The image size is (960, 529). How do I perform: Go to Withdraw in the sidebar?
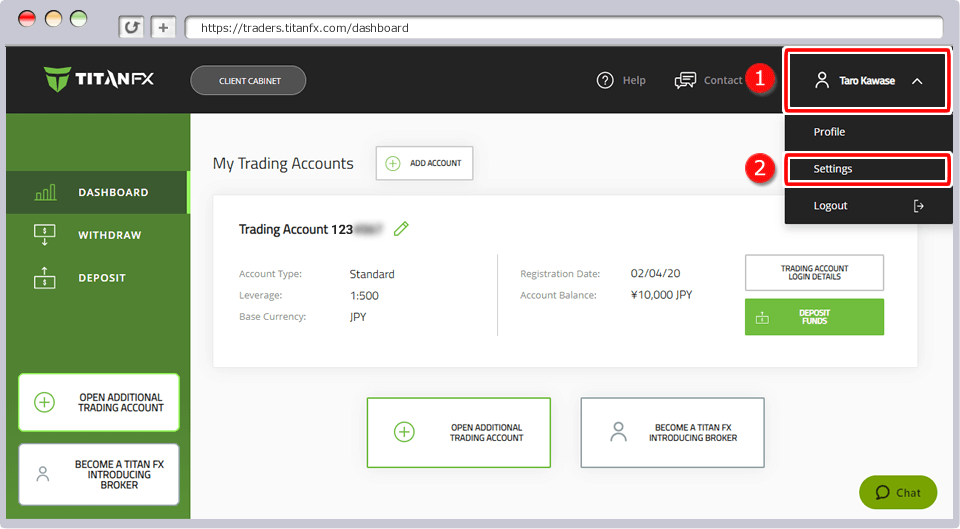[x=109, y=235]
